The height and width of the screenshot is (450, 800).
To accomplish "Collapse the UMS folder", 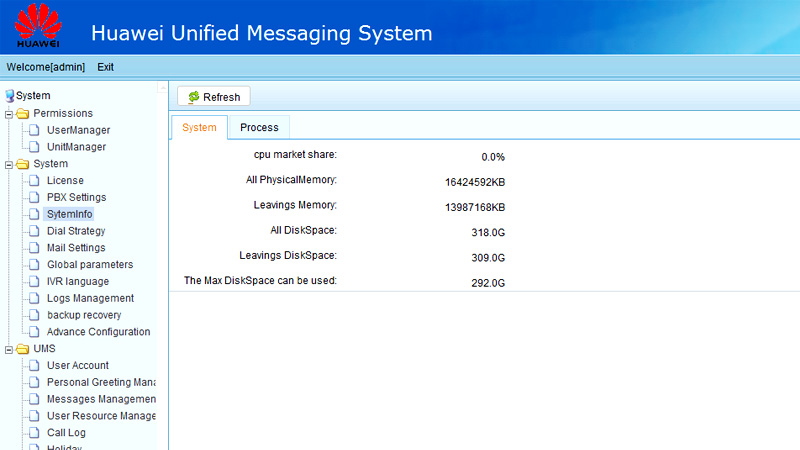I will point(9,350).
